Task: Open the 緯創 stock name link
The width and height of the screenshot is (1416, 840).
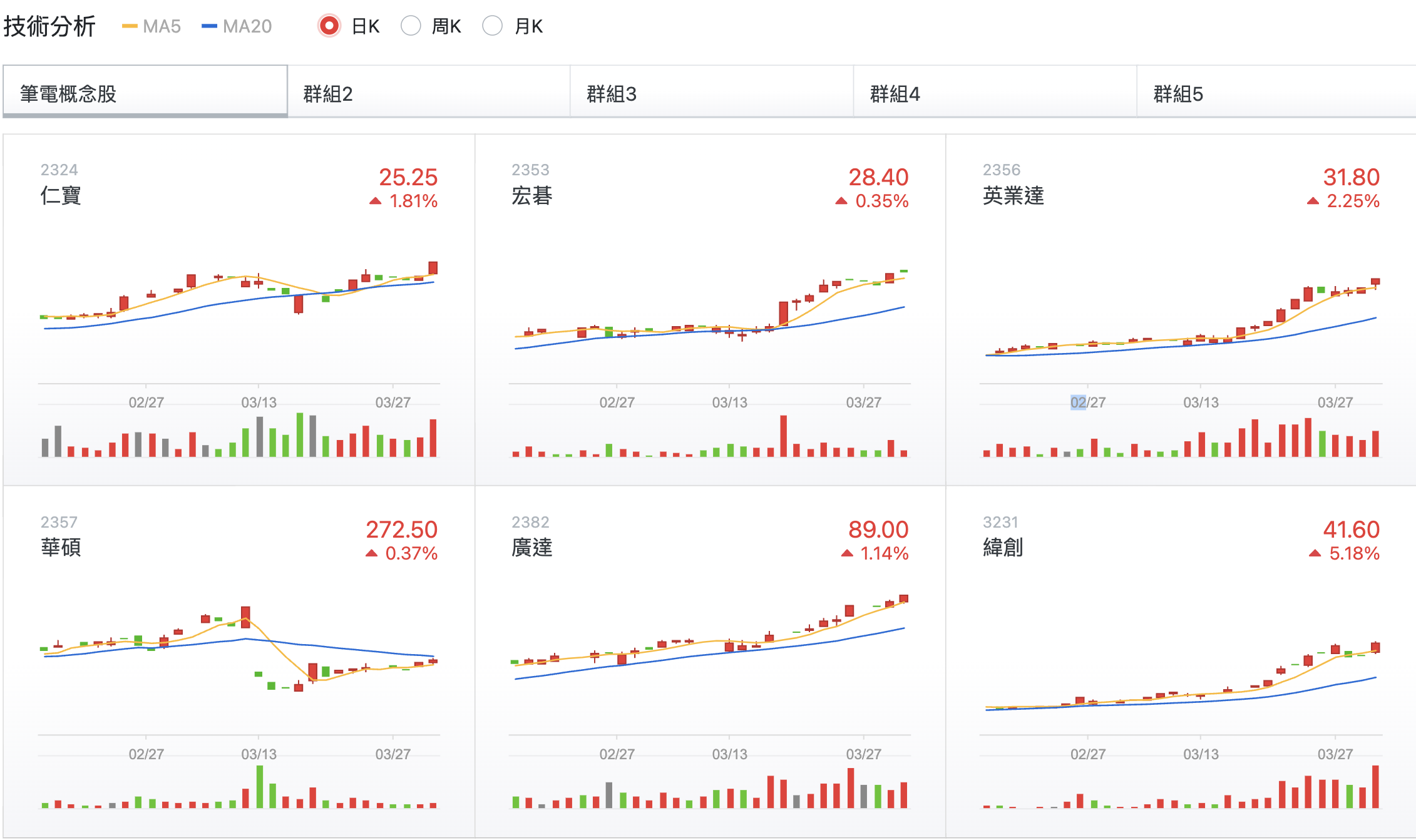Action: click(x=1002, y=547)
